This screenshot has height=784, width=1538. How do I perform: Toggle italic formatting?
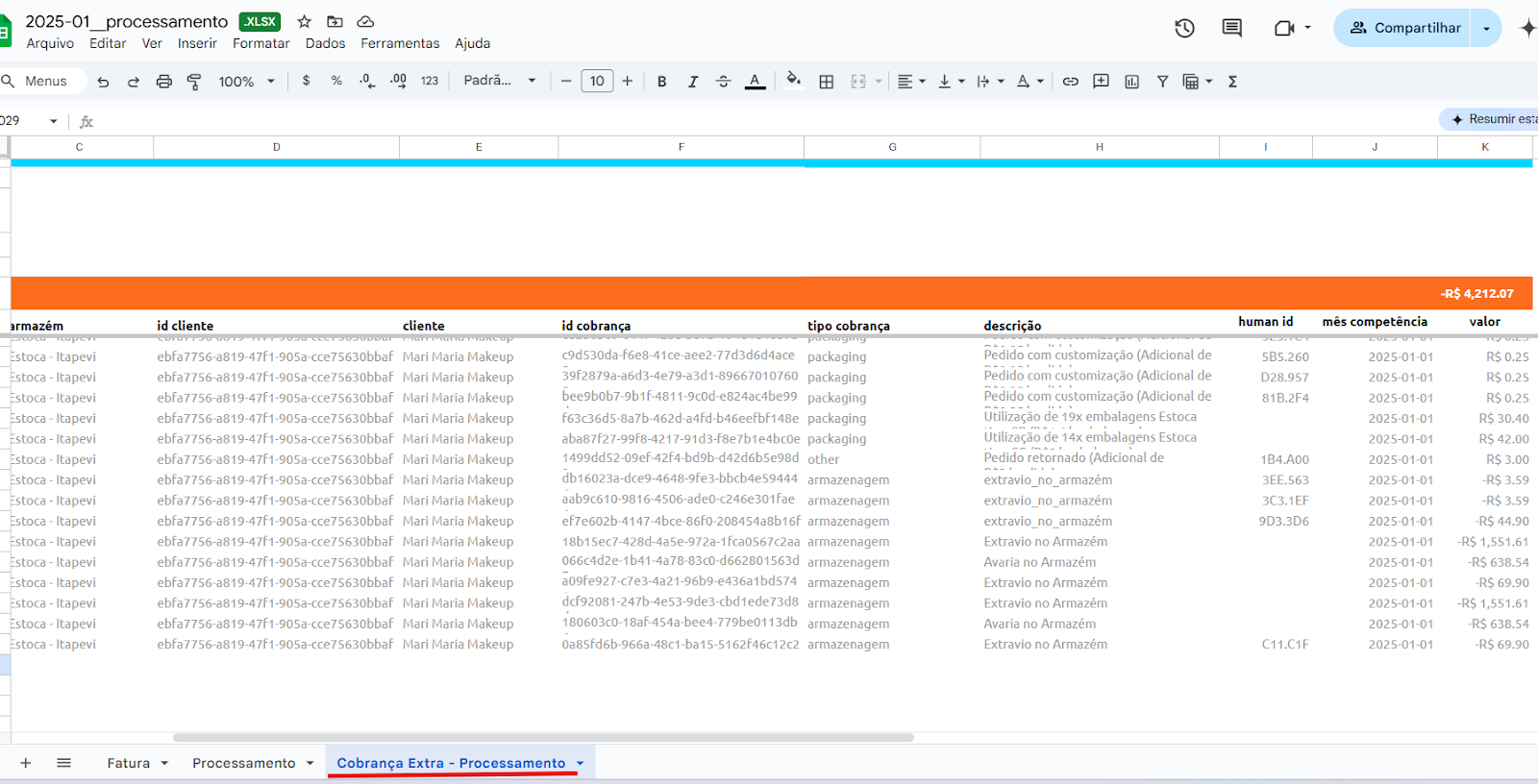[692, 82]
